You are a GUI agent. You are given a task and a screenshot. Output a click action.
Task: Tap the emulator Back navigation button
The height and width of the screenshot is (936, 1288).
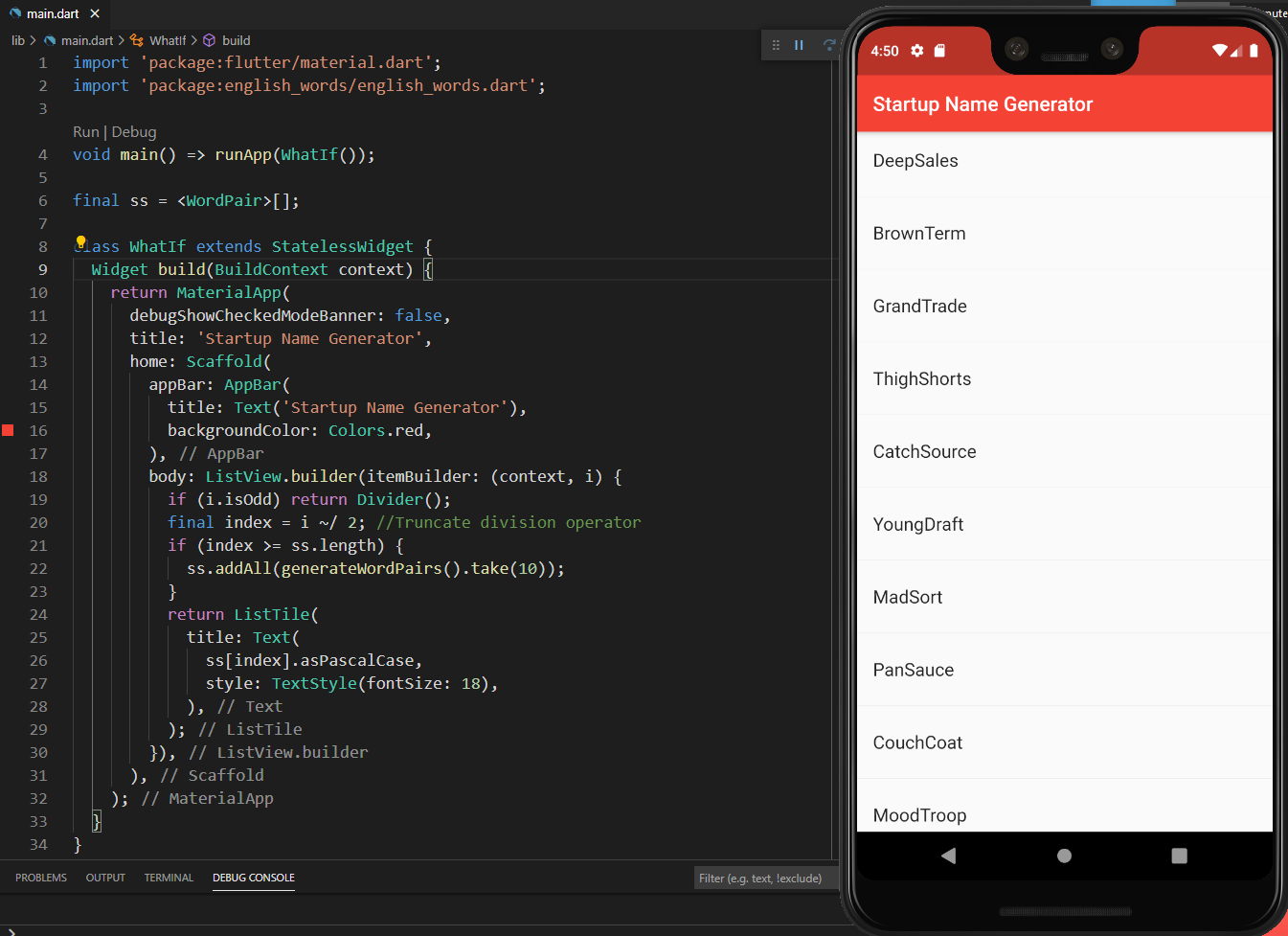949,856
